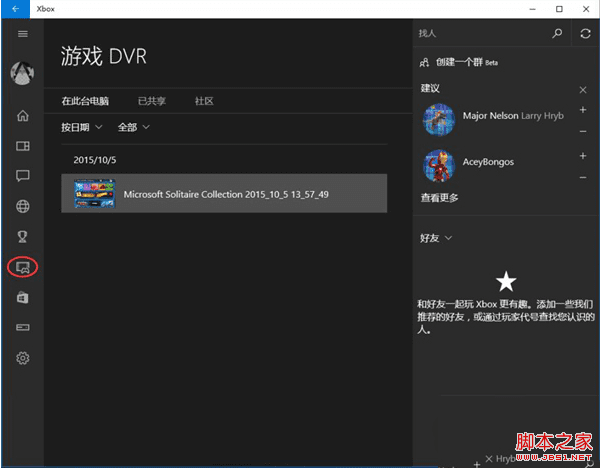Add Major Nelson with the plus icon

[583, 110]
